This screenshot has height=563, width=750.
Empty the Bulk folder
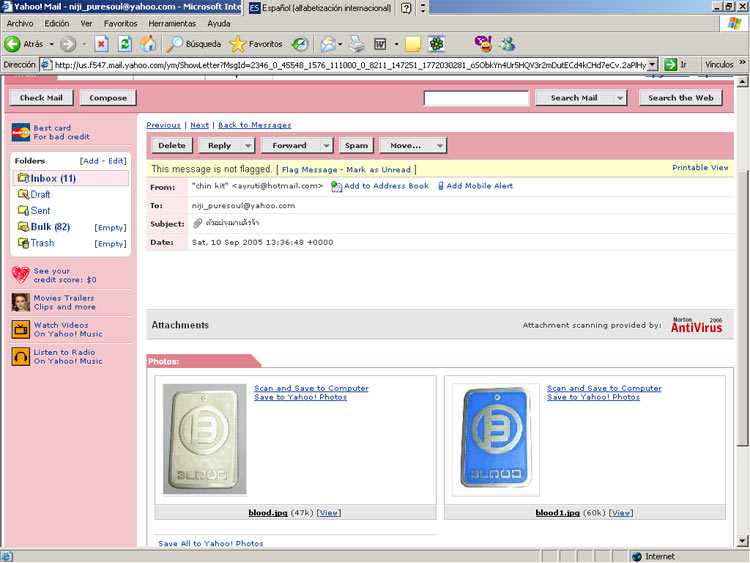pos(110,228)
